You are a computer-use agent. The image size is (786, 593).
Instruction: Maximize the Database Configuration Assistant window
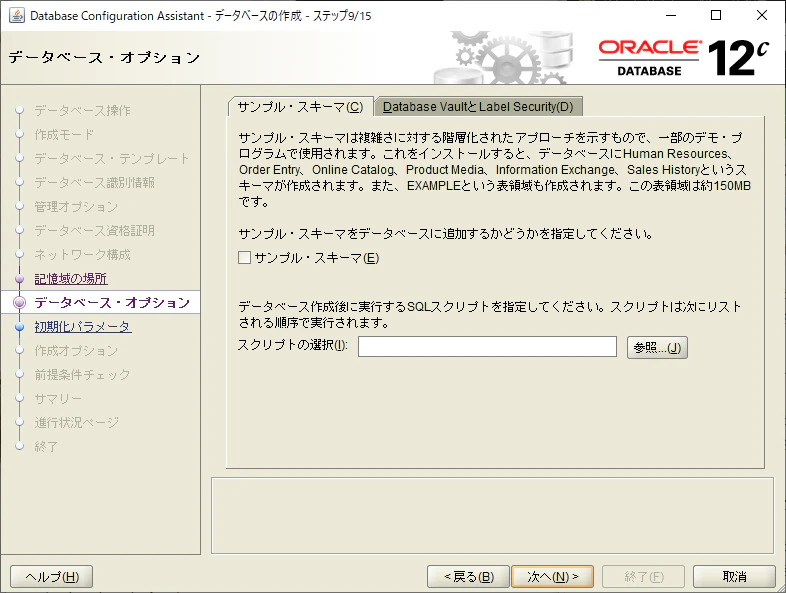716,16
